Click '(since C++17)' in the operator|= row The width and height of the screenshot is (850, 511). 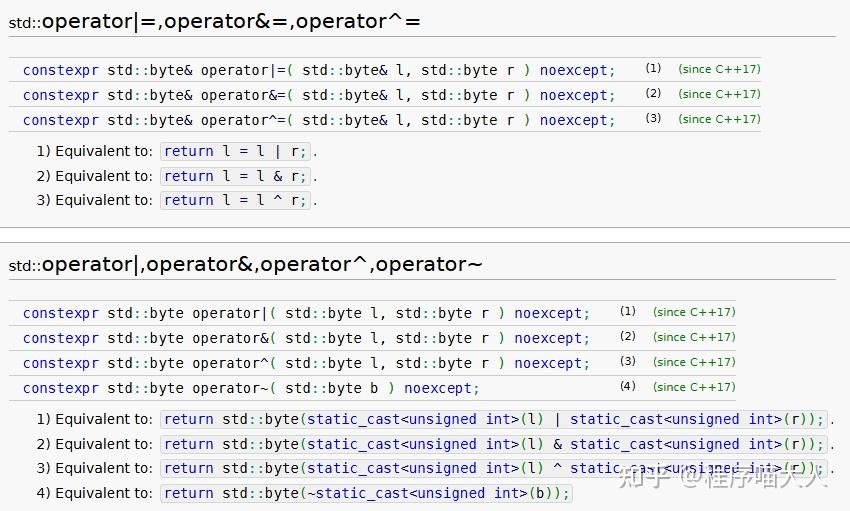[x=719, y=69]
